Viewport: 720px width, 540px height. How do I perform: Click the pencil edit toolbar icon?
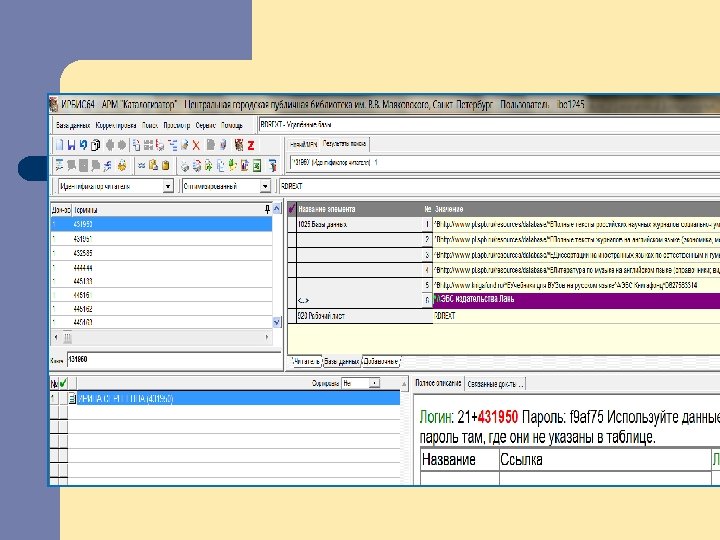click(185, 145)
